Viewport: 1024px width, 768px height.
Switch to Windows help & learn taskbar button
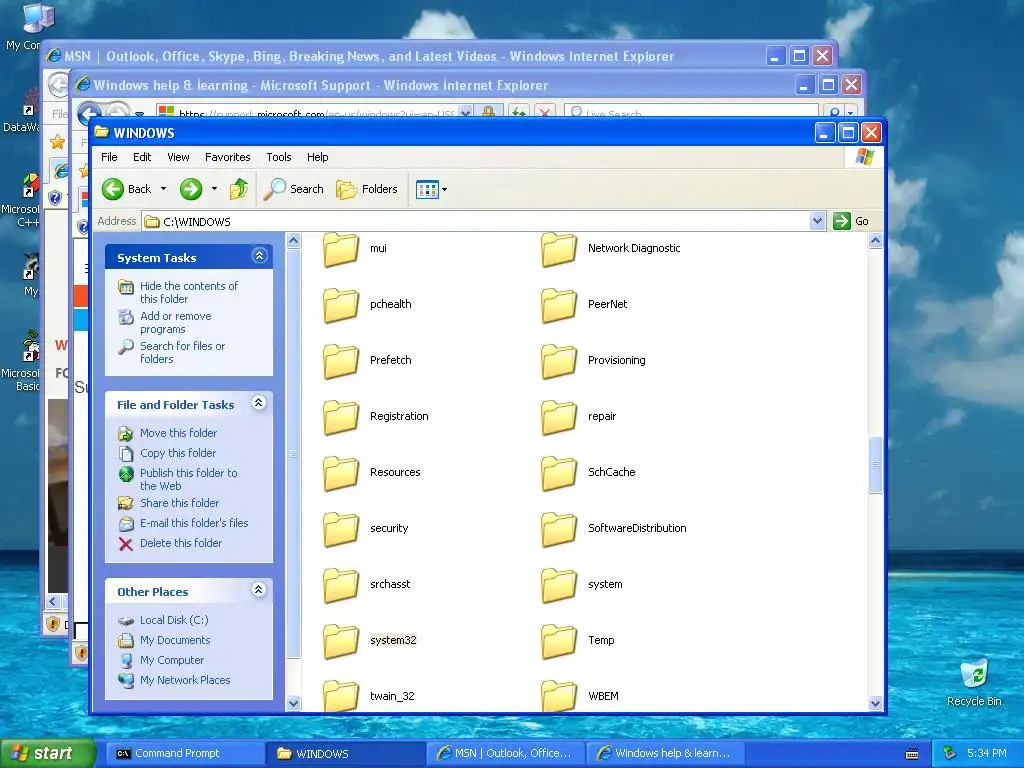point(665,754)
